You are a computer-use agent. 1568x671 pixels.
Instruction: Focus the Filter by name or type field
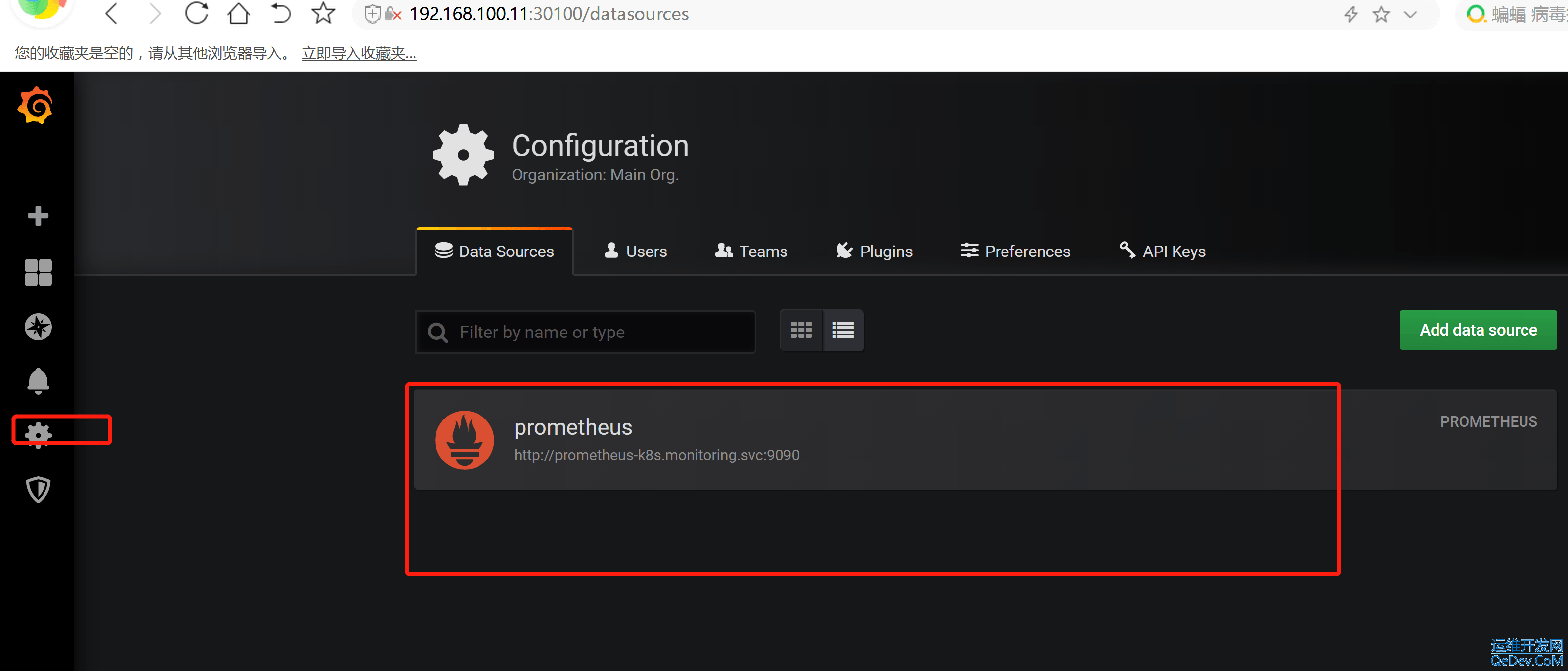click(x=586, y=332)
